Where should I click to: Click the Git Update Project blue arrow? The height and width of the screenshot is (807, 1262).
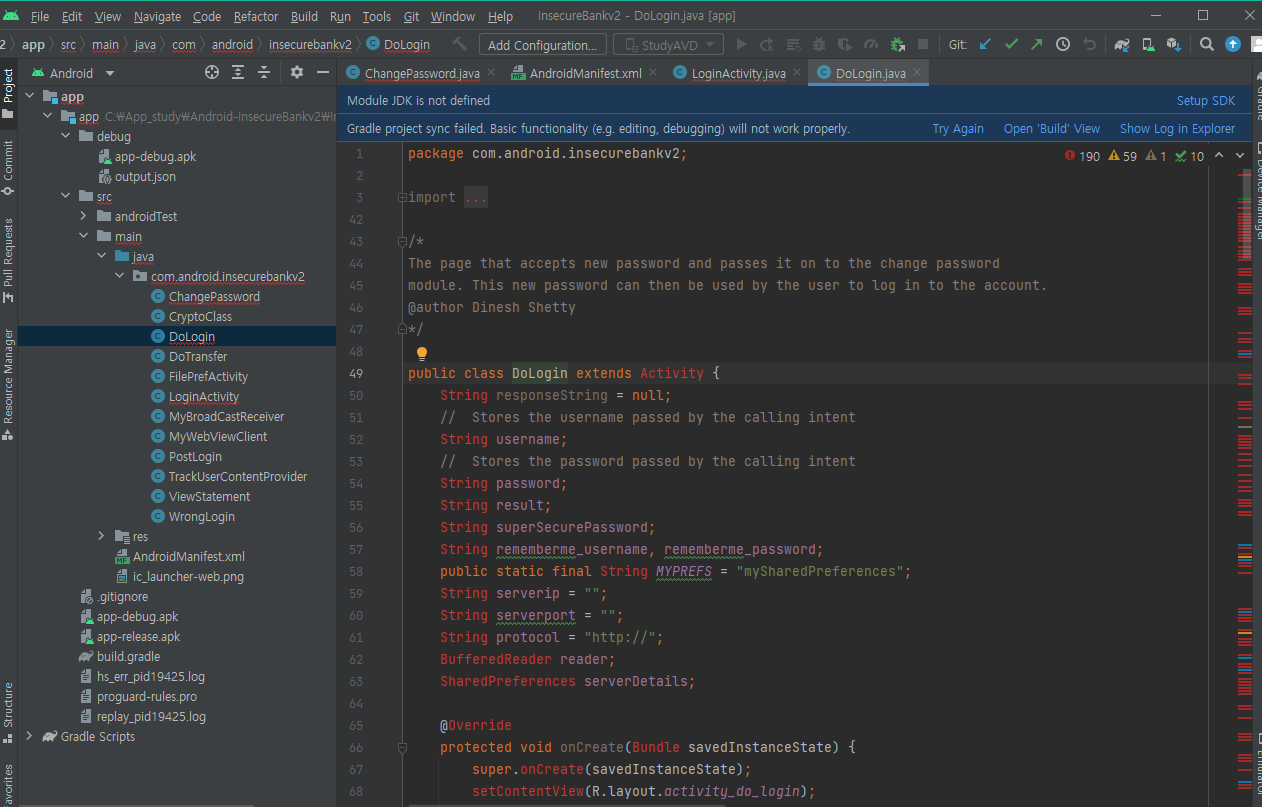(x=985, y=44)
